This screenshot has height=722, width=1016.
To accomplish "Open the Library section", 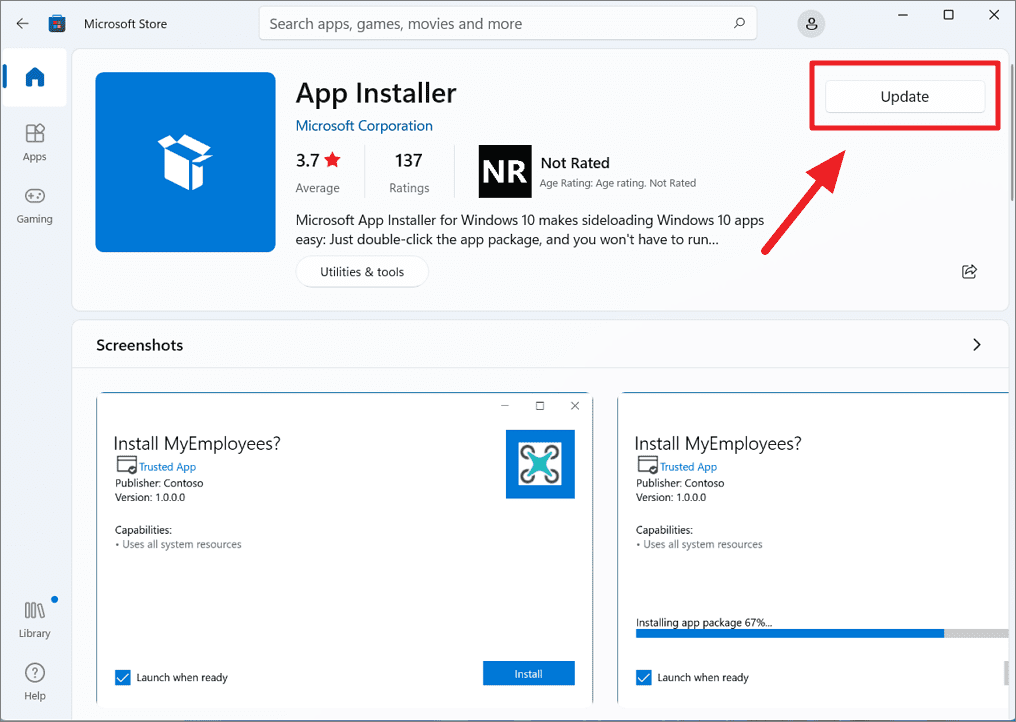I will click(x=34, y=620).
